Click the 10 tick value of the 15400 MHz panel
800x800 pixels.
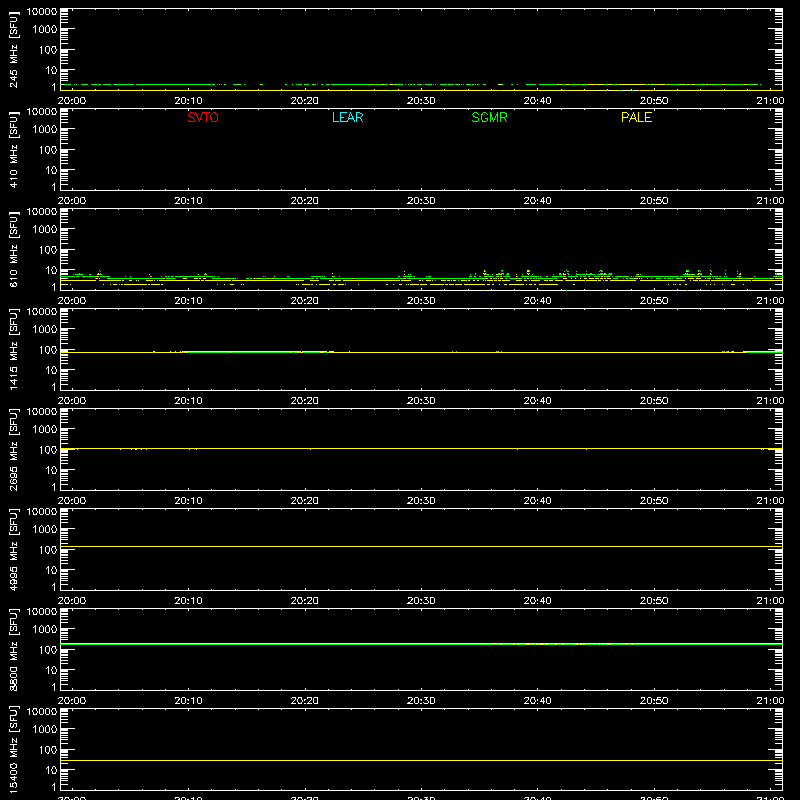pos(52,770)
